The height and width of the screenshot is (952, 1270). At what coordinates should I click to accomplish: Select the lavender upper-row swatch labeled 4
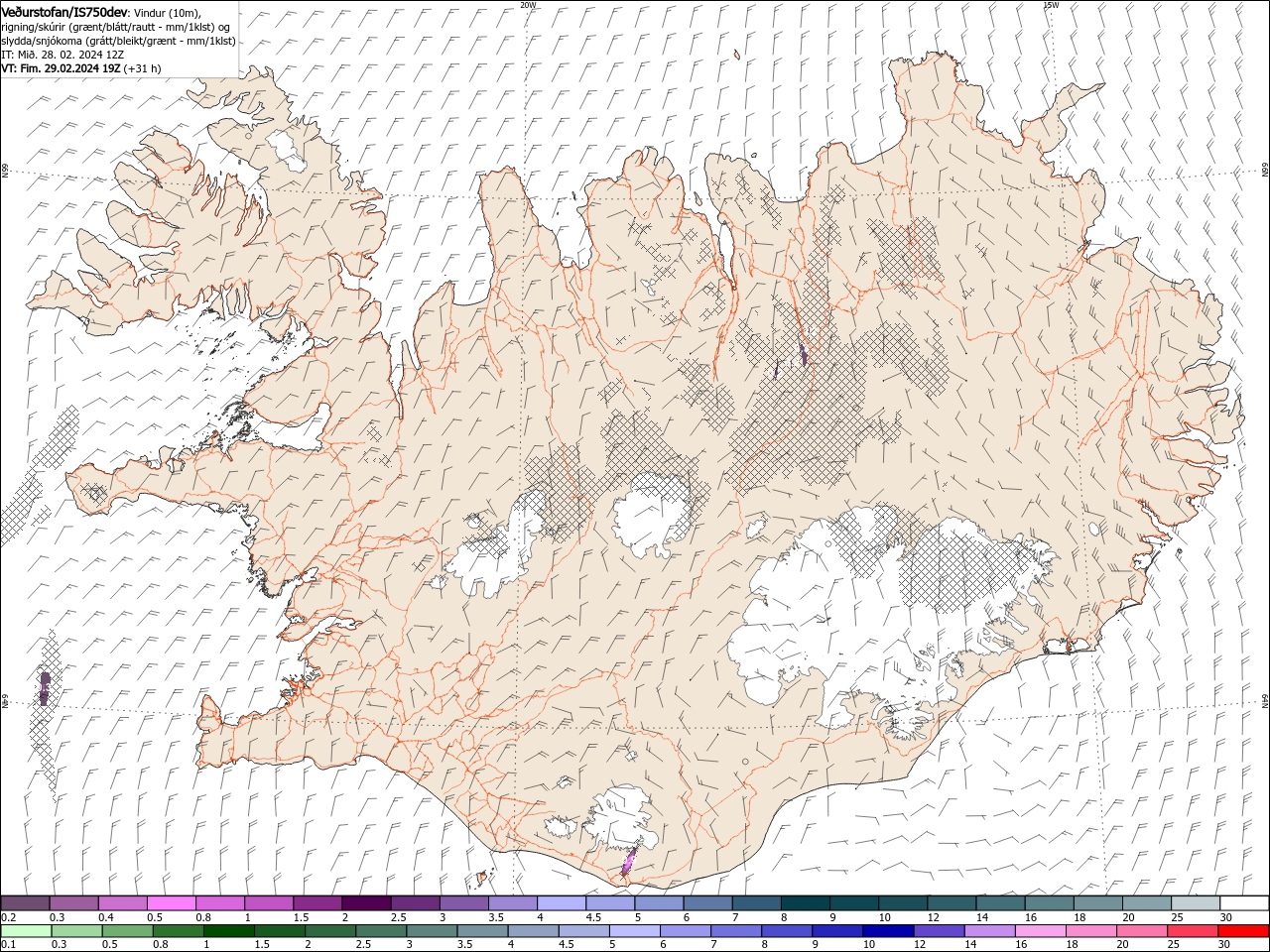562,903
